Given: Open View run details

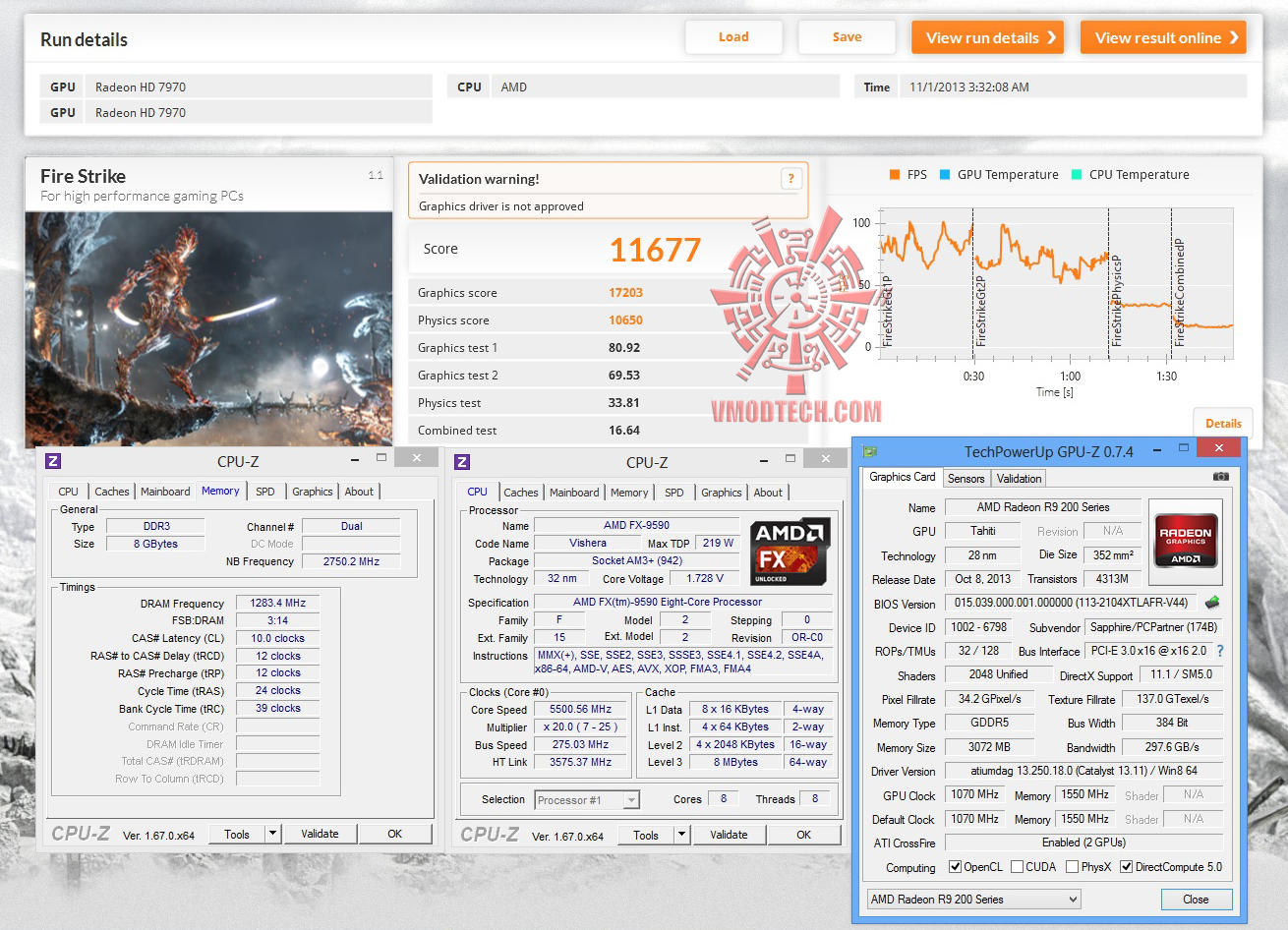Looking at the screenshot, I should 988,37.
